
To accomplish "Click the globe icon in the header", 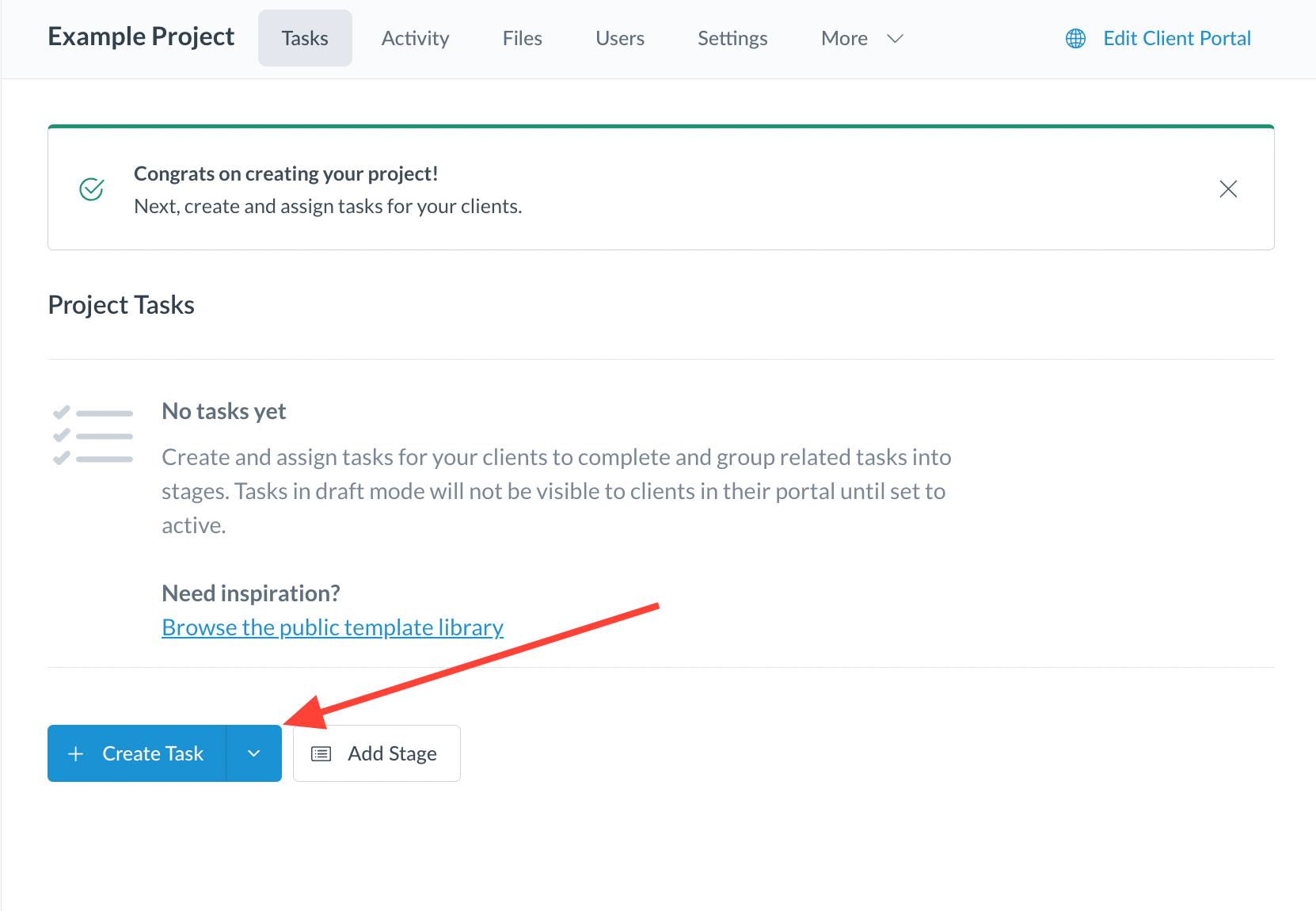I will tap(1075, 39).
